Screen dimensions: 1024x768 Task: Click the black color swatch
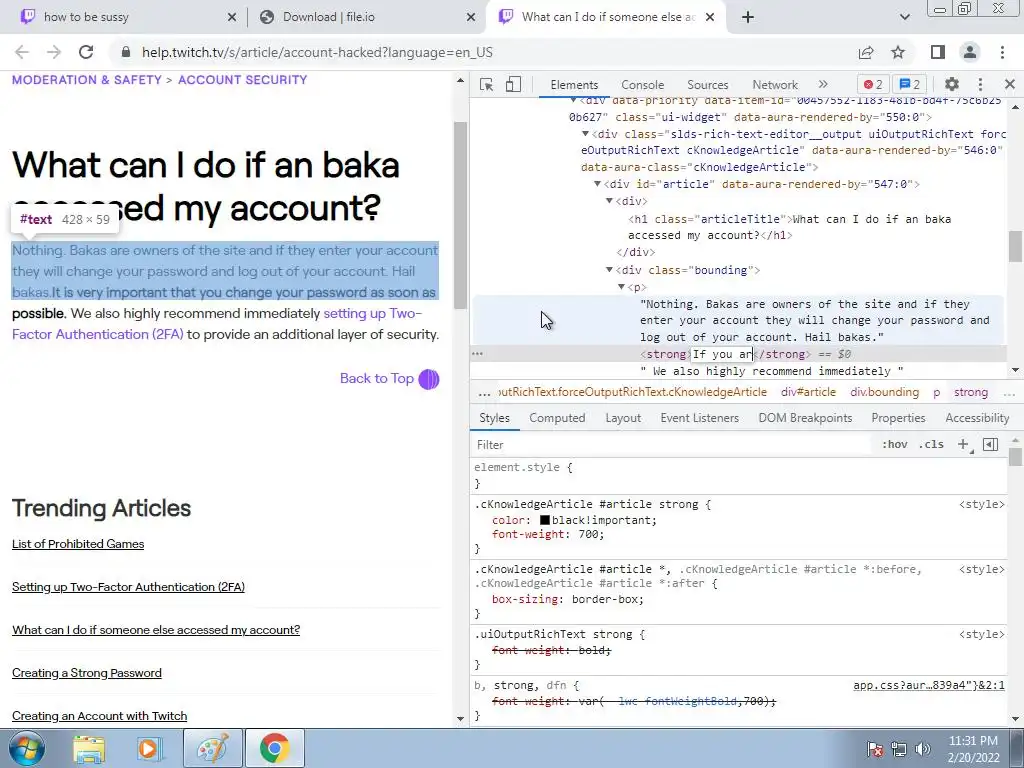tap(545, 520)
